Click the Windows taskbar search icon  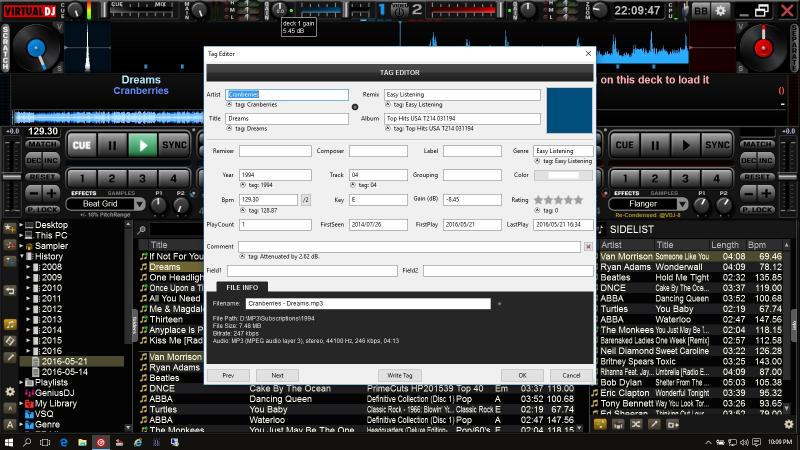[x=27, y=442]
